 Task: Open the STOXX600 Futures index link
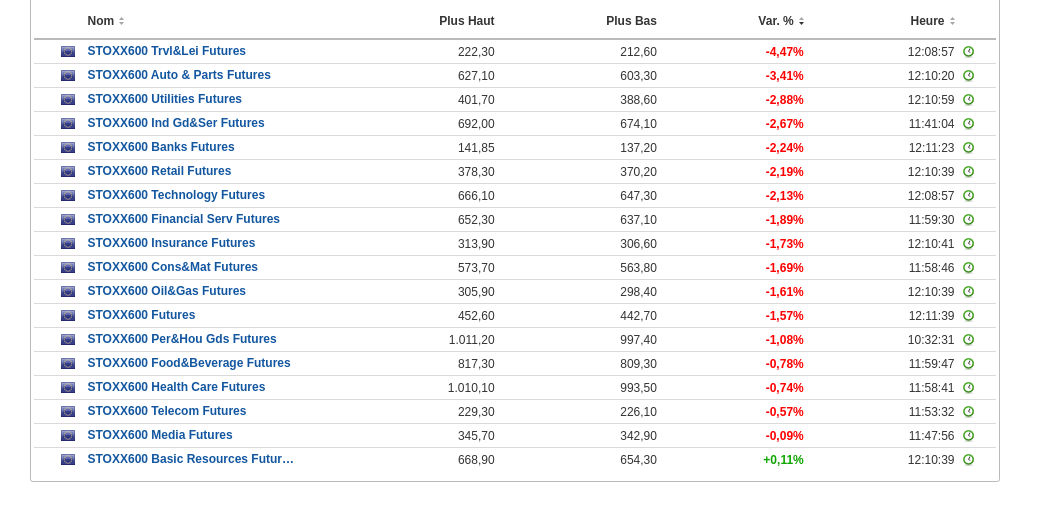pyautogui.click(x=141, y=315)
